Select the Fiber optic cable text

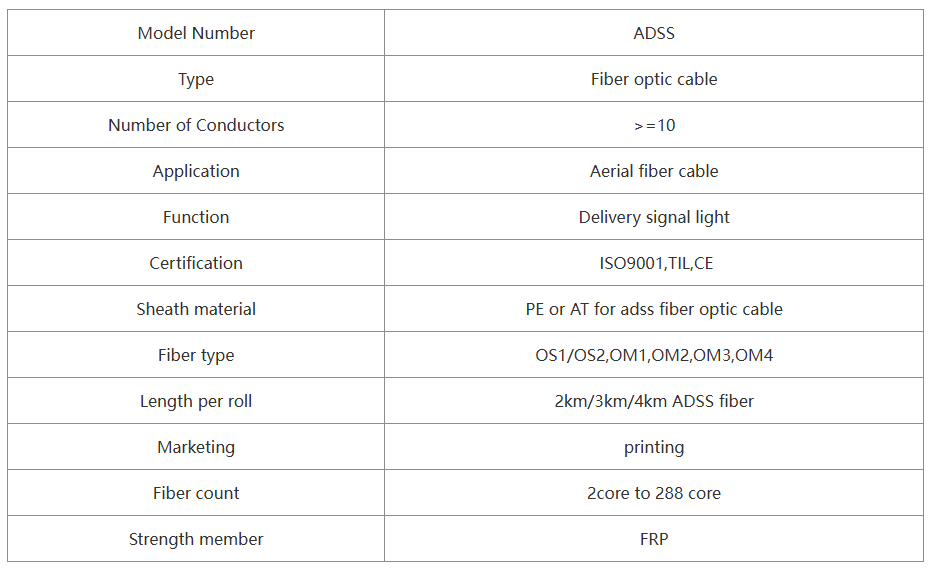(654, 79)
